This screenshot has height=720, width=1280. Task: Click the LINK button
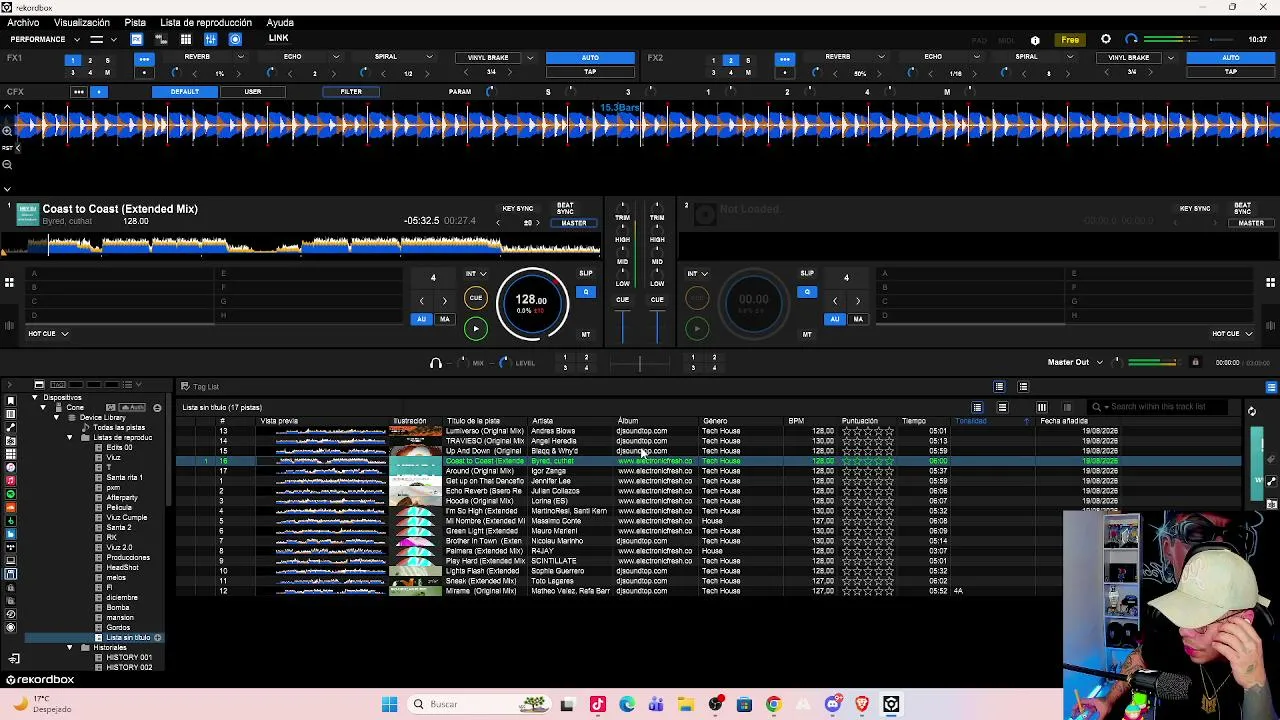click(278, 39)
